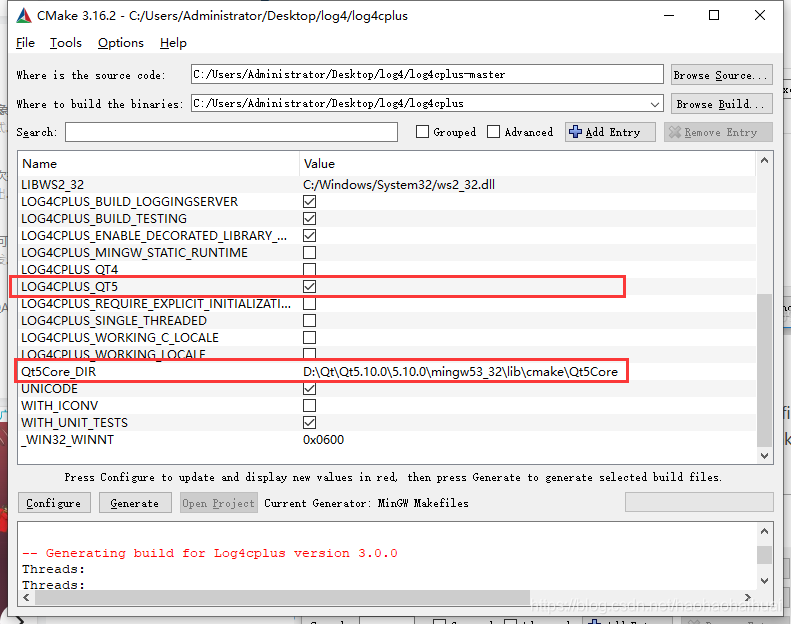791x624 pixels.
Task: Open the Tools menu
Action: pos(66,43)
